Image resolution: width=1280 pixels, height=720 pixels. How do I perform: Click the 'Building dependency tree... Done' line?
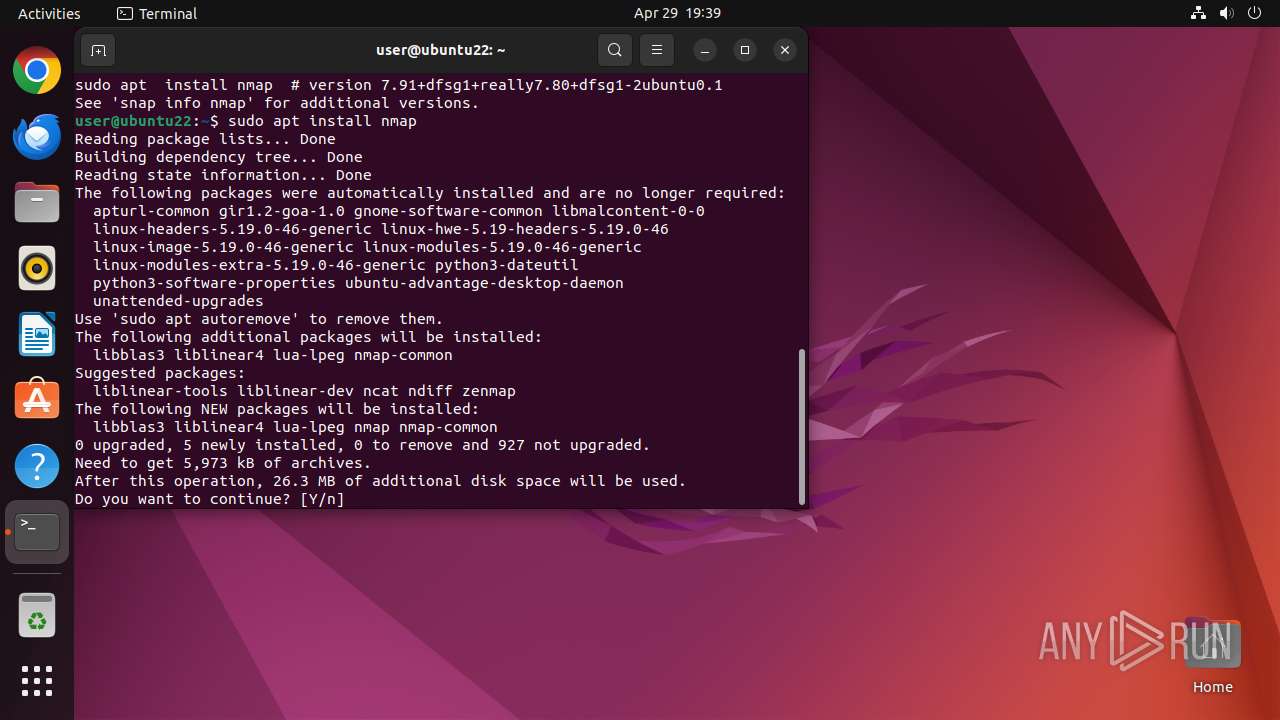click(219, 157)
